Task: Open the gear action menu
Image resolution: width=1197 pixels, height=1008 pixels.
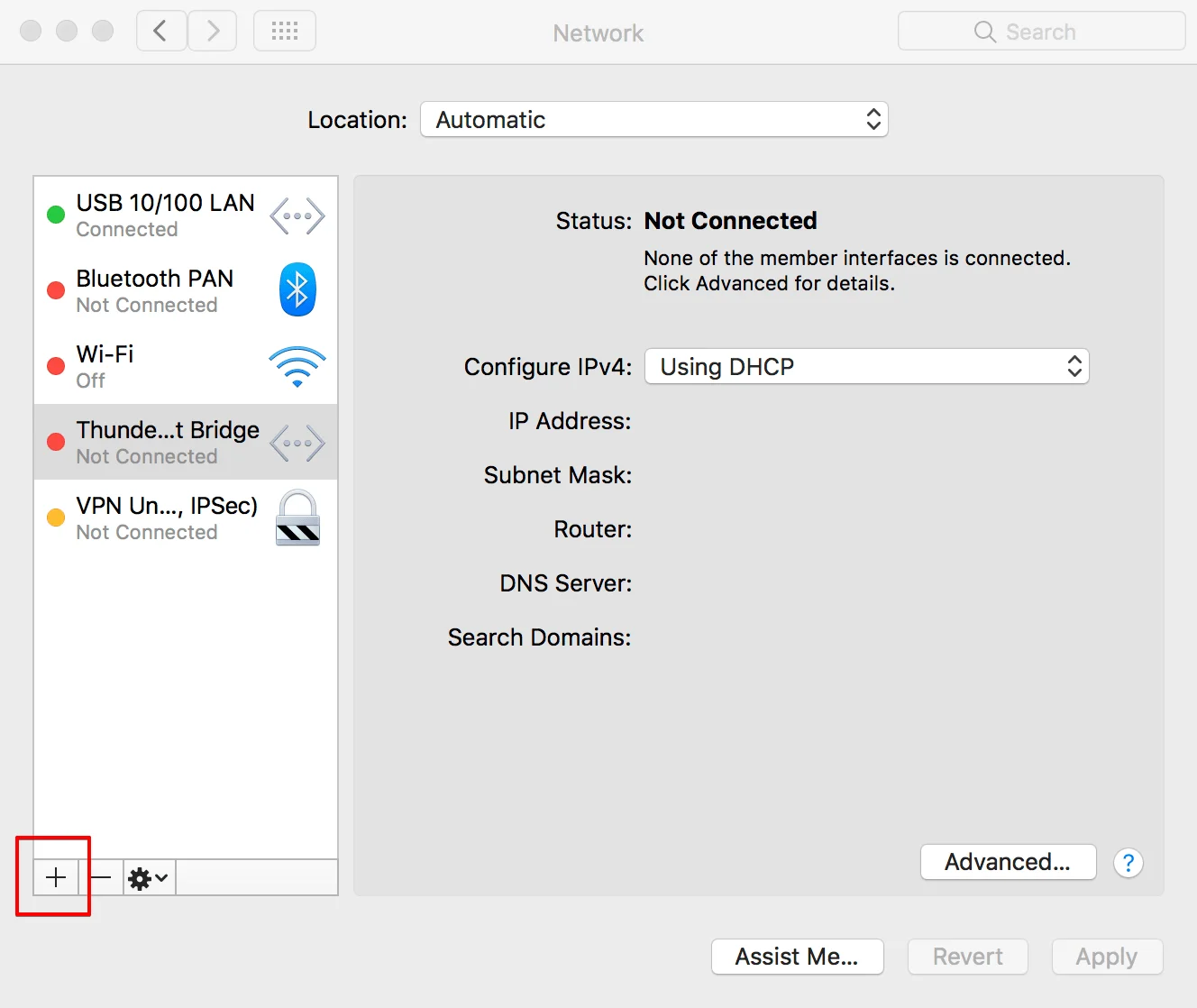Action: pyautogui.click(x=149, y=877)
